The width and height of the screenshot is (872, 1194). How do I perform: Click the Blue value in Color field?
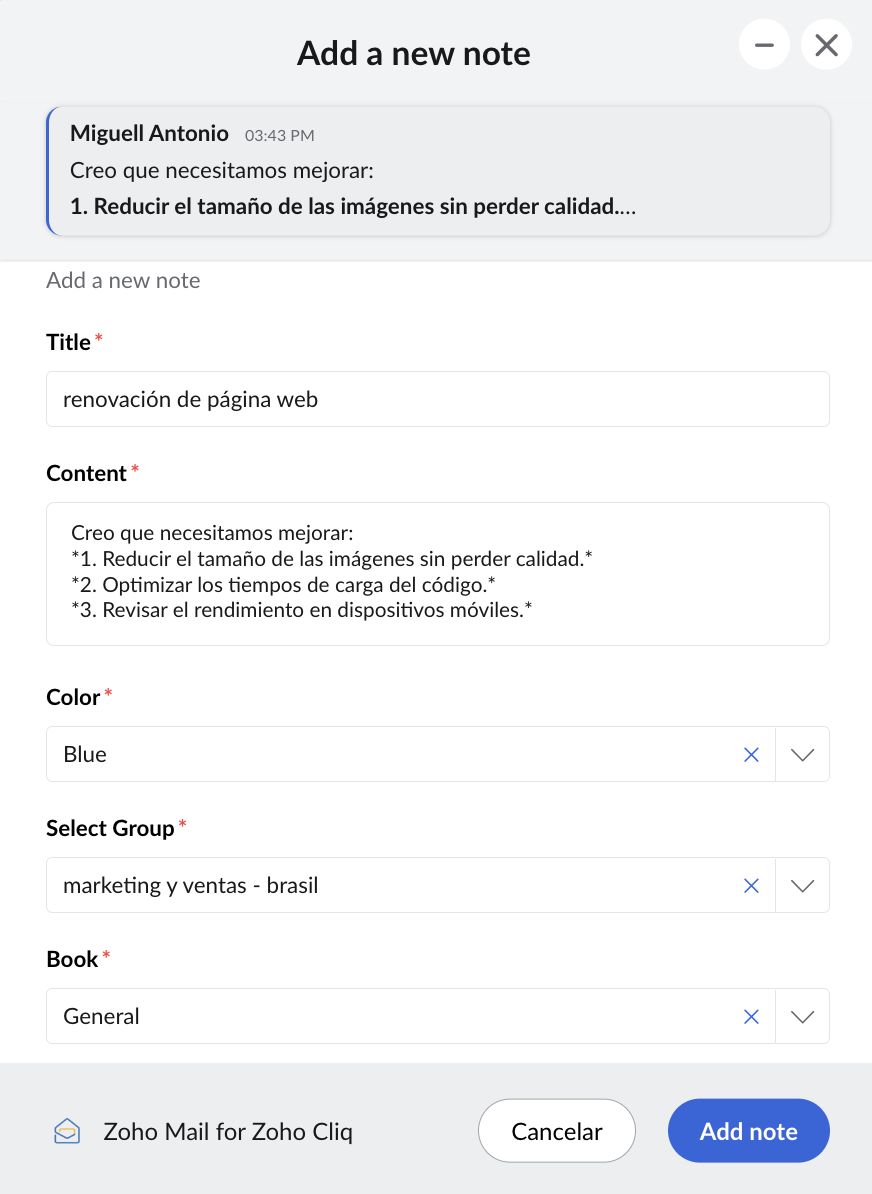pos(85,755)
